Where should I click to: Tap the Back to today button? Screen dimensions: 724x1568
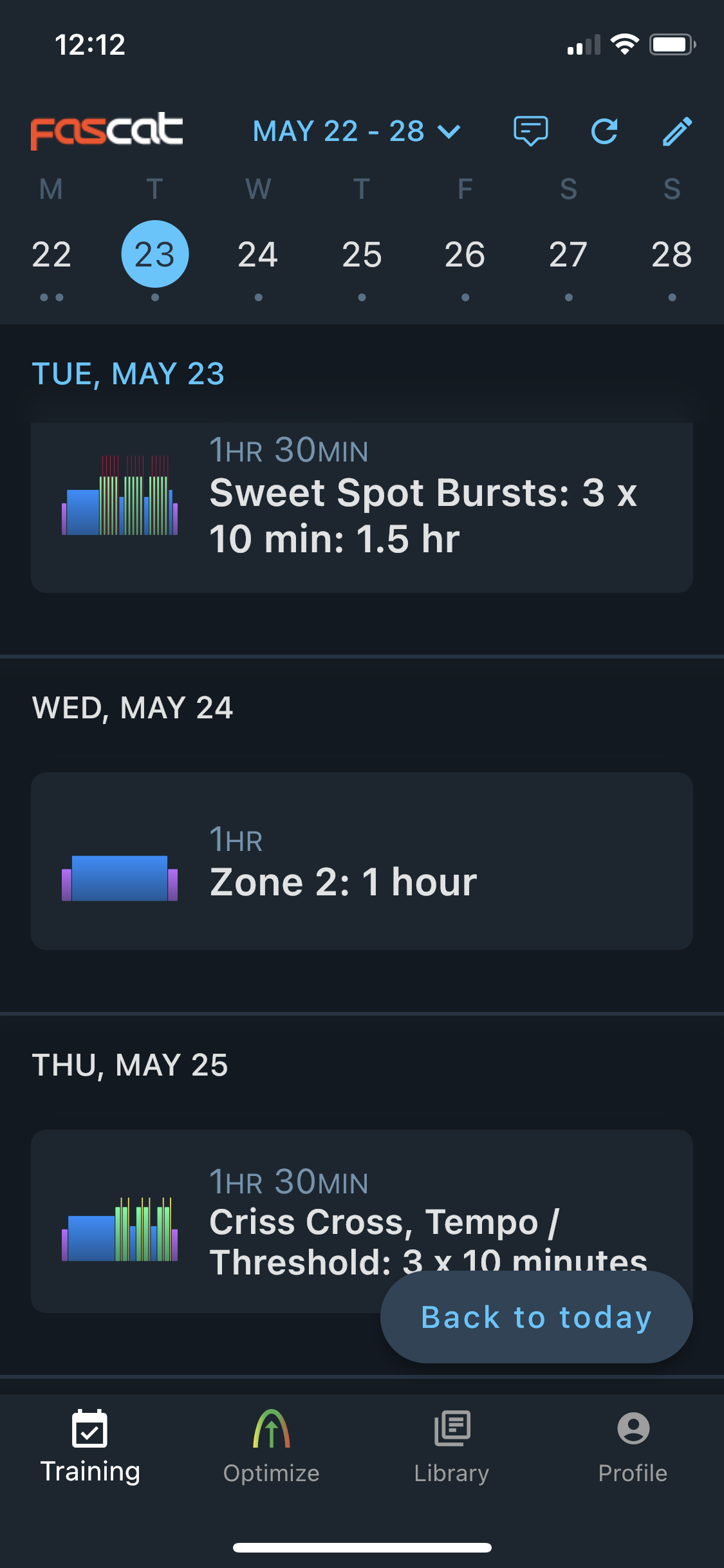coord(537,1317)
